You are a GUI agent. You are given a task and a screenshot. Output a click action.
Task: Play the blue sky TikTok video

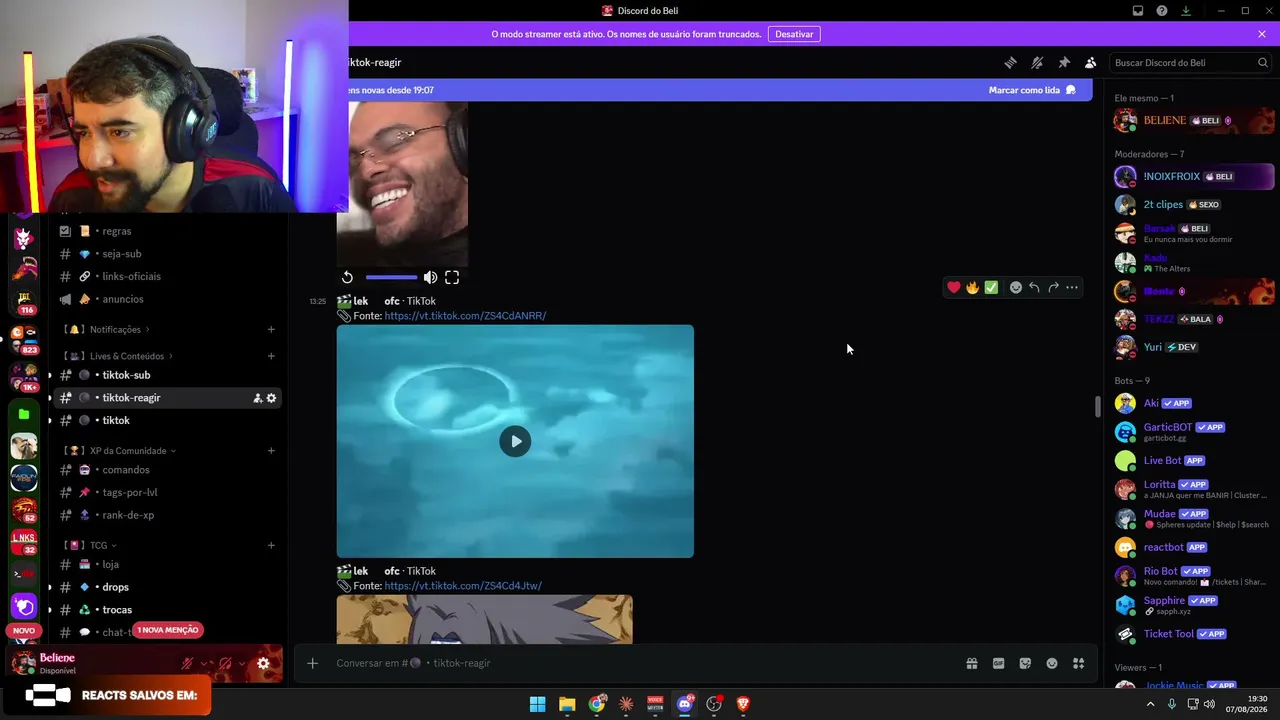tap(515, 441)
